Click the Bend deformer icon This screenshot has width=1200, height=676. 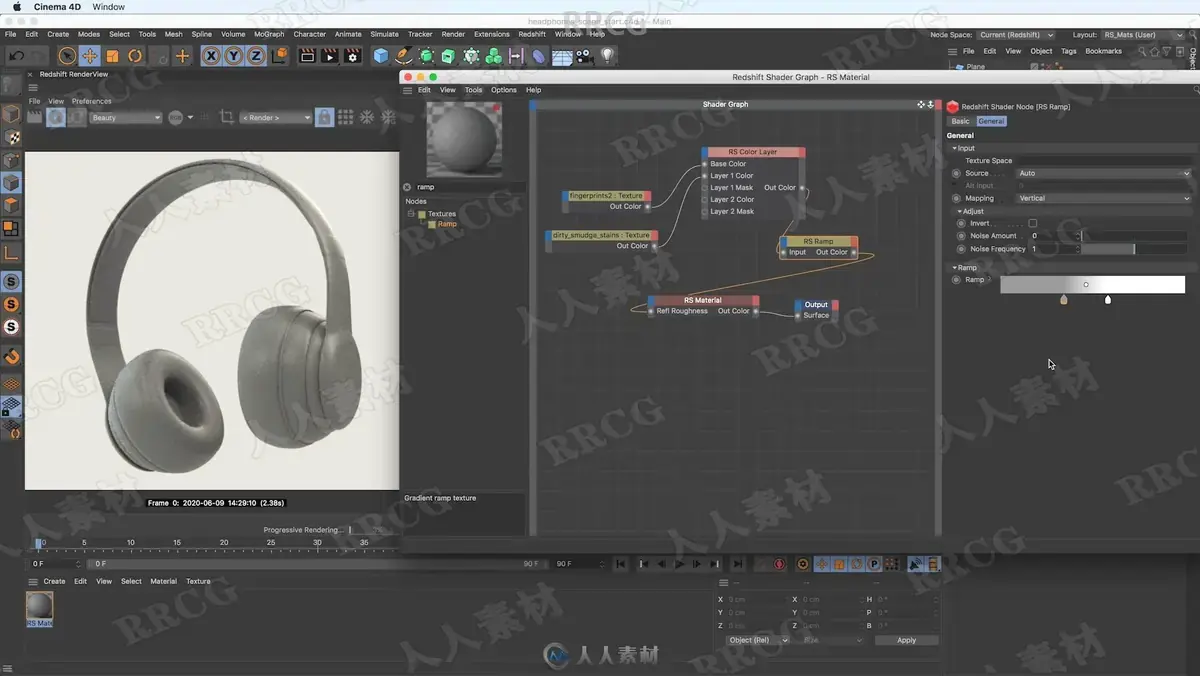539,56
